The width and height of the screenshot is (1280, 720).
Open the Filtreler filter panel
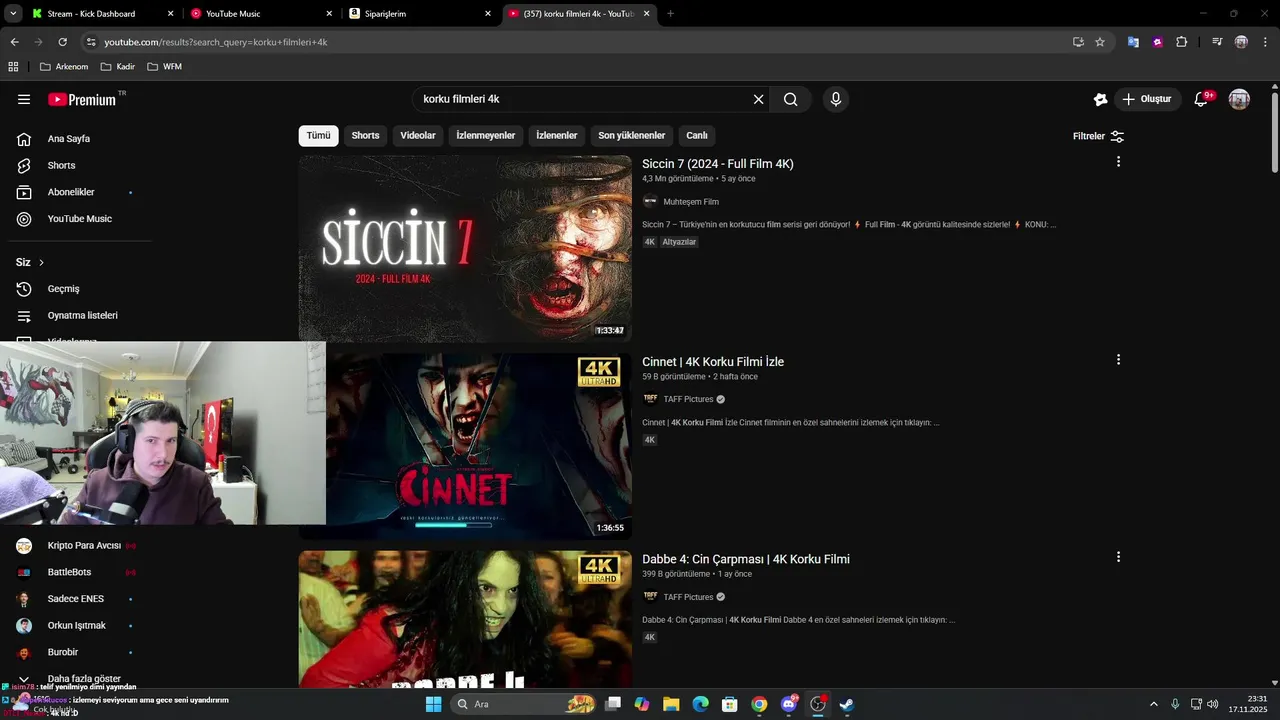pos(1098,136)
